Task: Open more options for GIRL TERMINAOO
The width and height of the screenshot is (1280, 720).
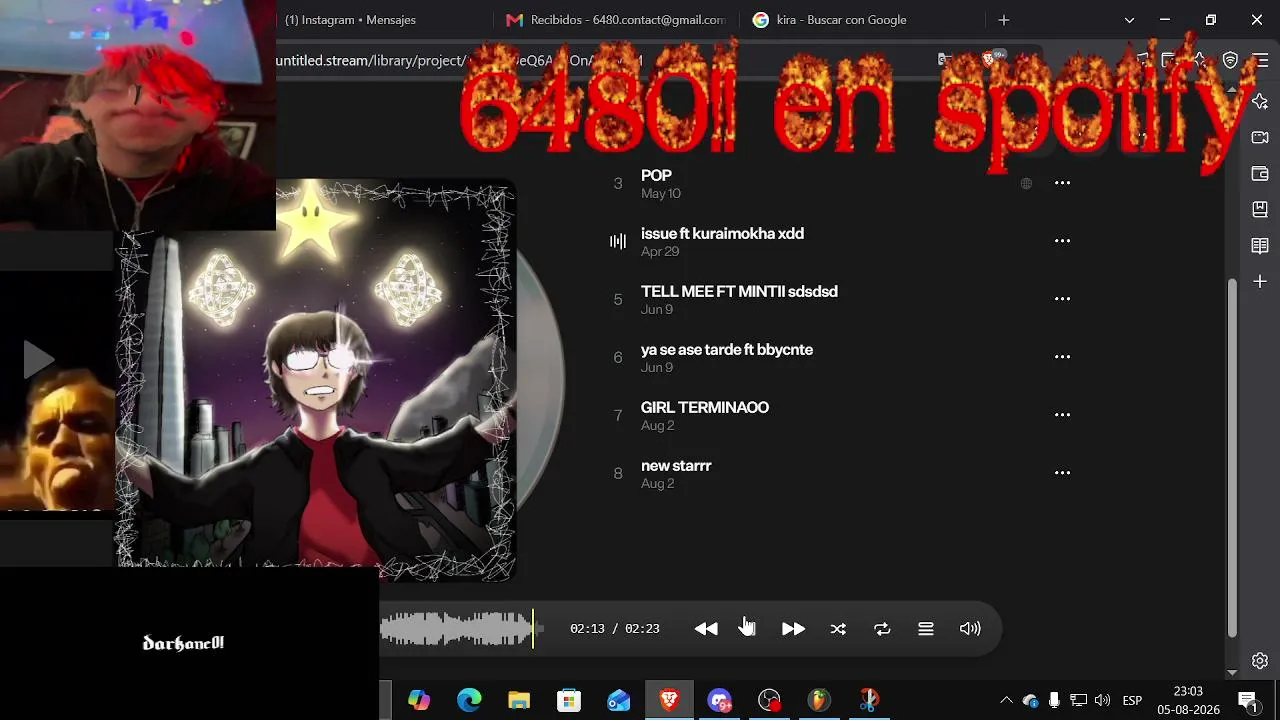Action: coord(1062,415)
